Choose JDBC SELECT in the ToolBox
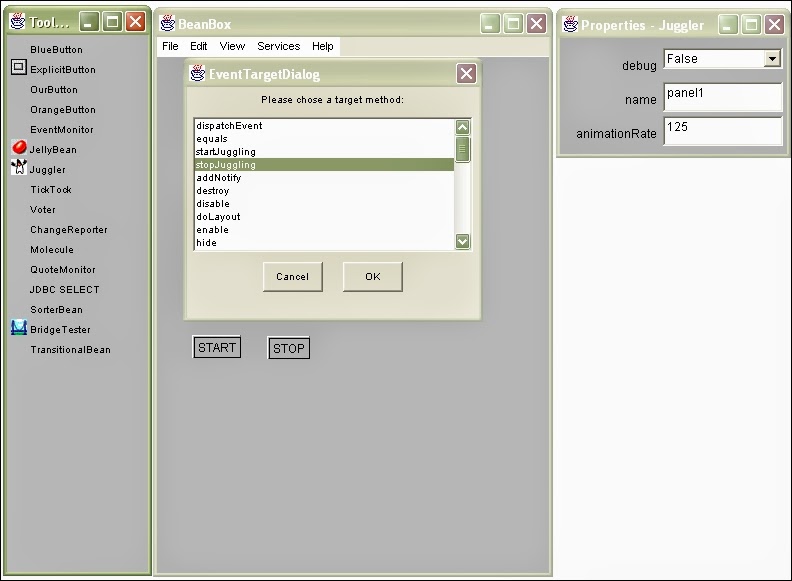Screen dimensions: 792x581 (x=64, y=289)
